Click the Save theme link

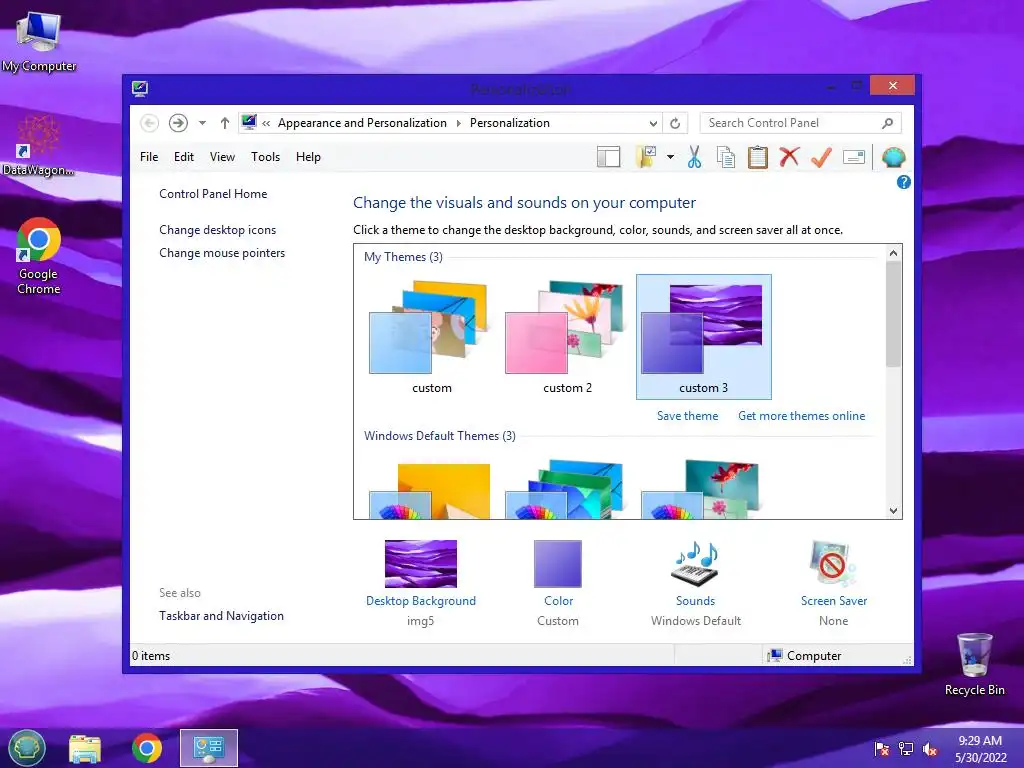pos(687,416)
